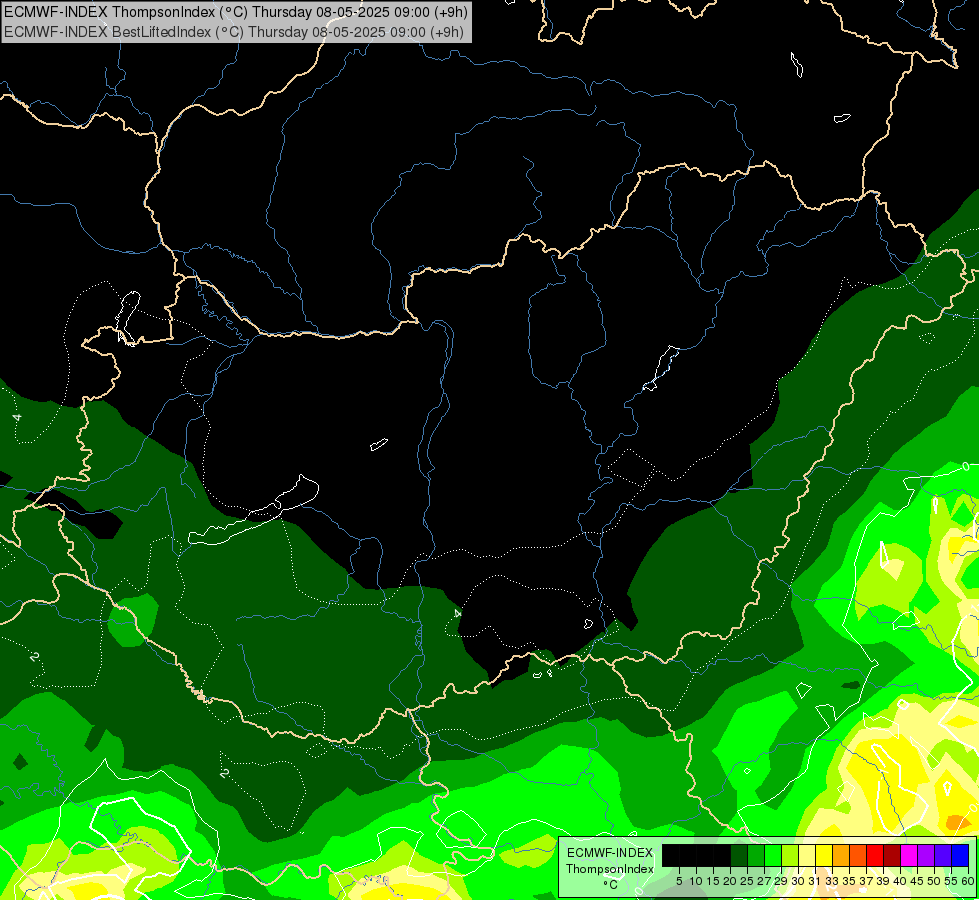979x900 pixels.
Task: Select the bright green 27–29 legend swatch
Action: point(773,855)
